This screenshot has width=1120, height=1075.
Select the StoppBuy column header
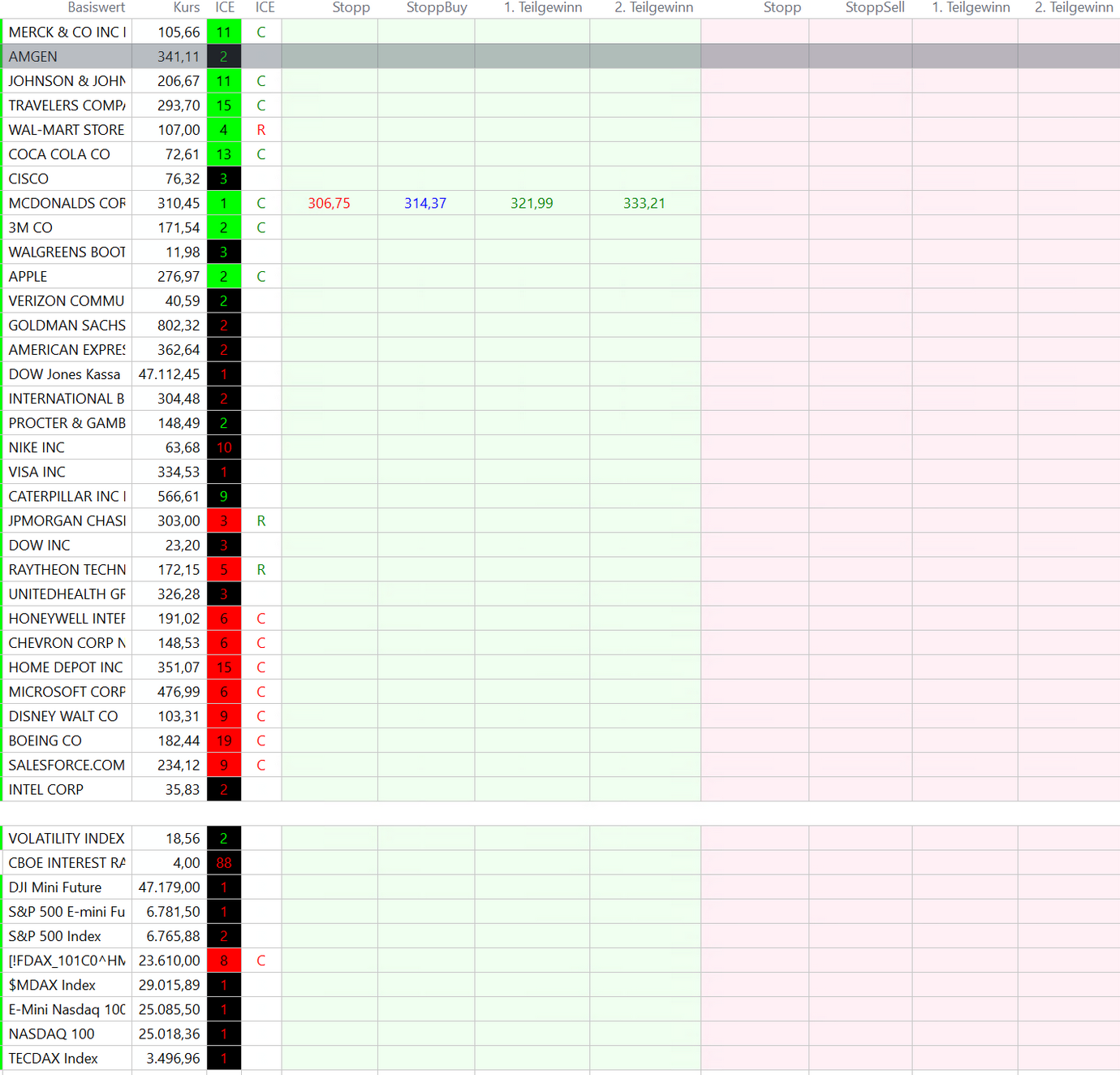(437, 8)
